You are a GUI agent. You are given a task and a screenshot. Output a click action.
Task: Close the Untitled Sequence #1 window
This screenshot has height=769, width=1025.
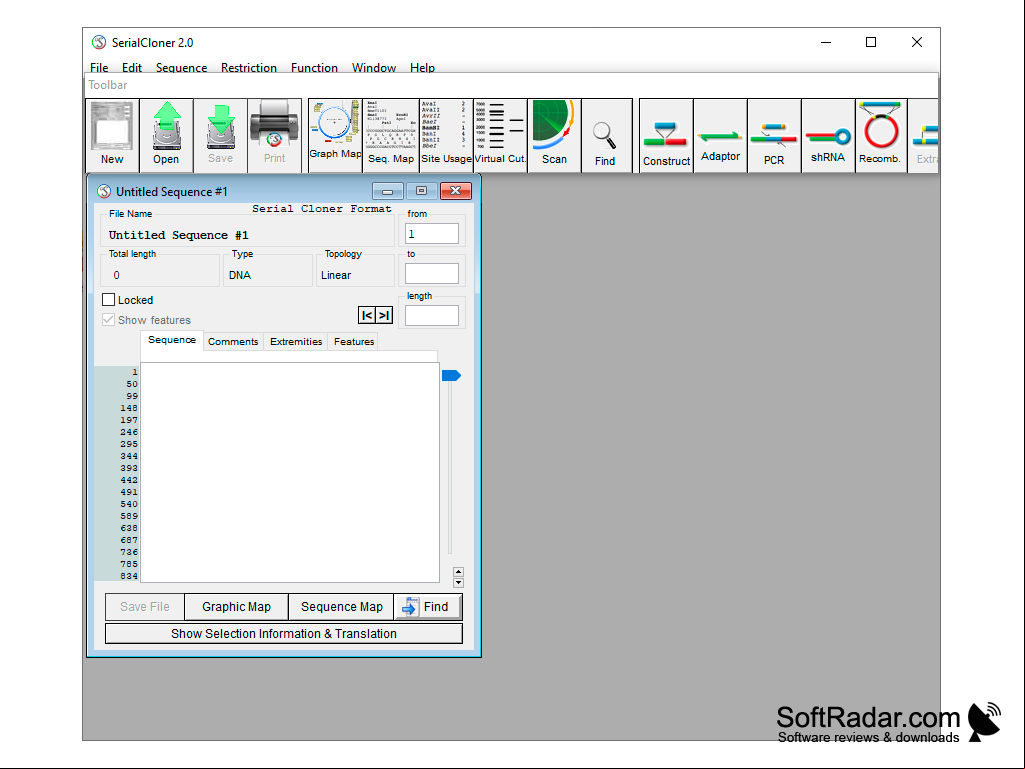(x=456, y=191)
